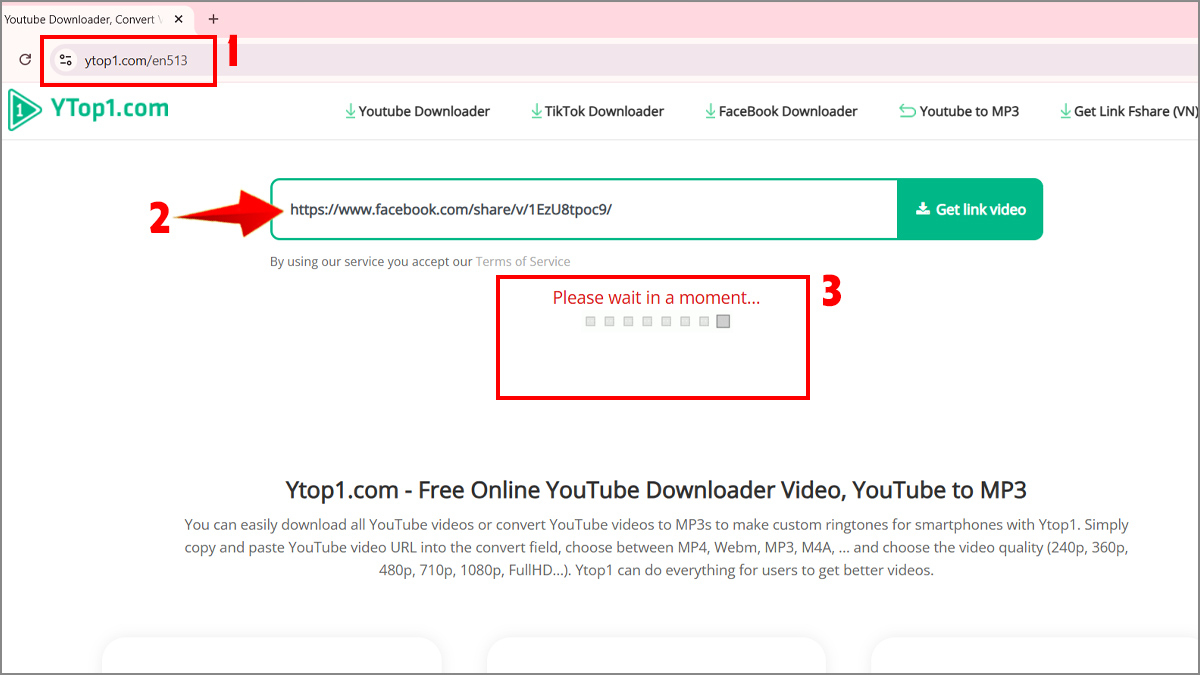Click the download icon inside Get link video button

(922, 209)
